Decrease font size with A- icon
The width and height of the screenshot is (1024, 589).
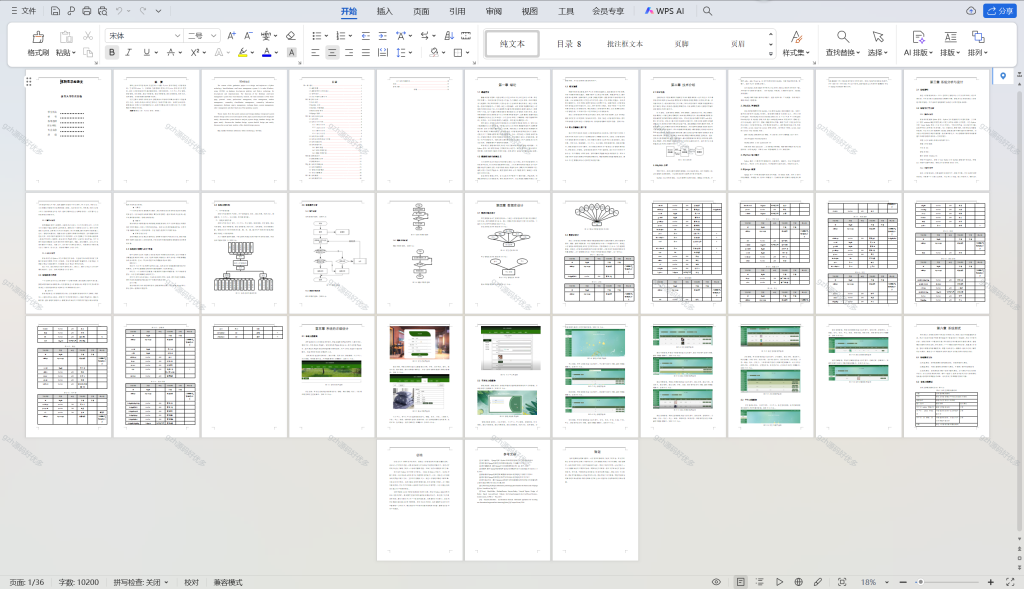coord(248,36)
